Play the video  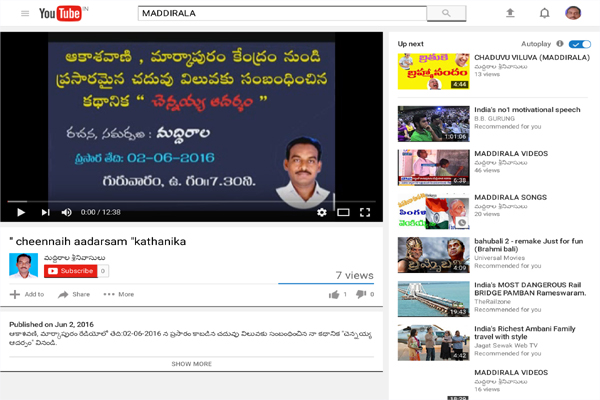(21, 212)
